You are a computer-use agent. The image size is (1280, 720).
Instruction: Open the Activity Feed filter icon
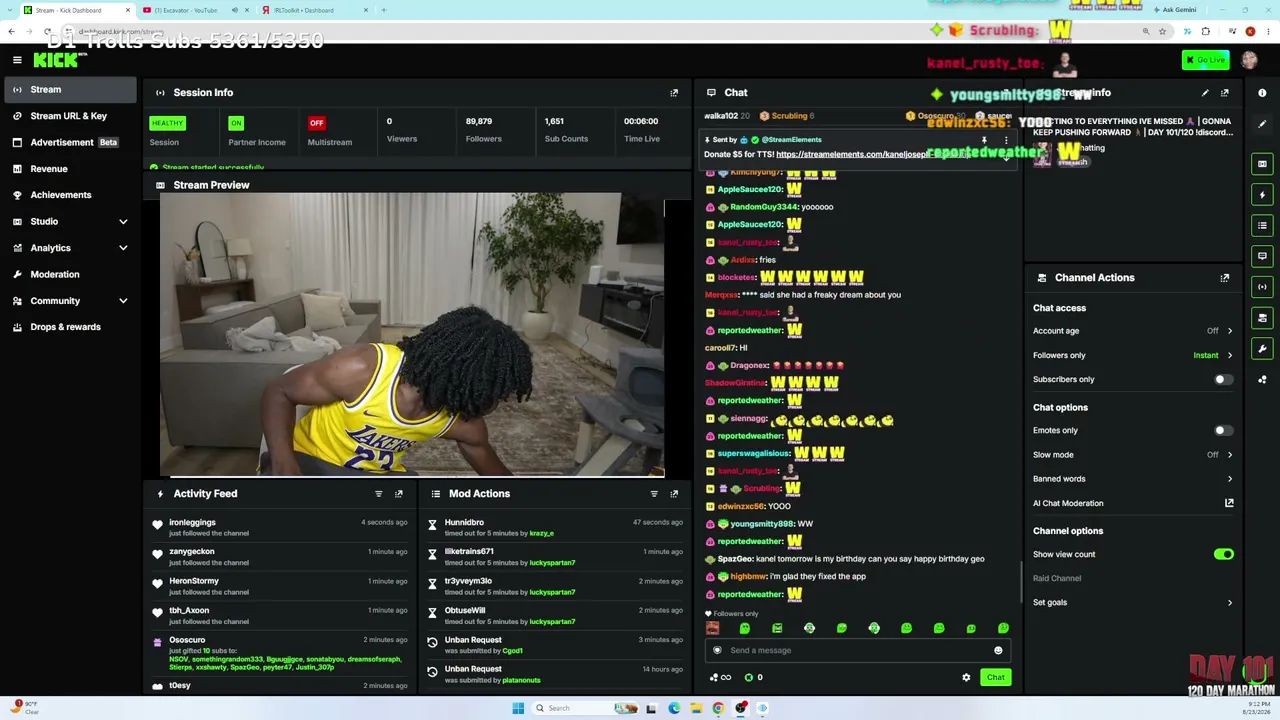pyautogui.click(x=378, y=494)
